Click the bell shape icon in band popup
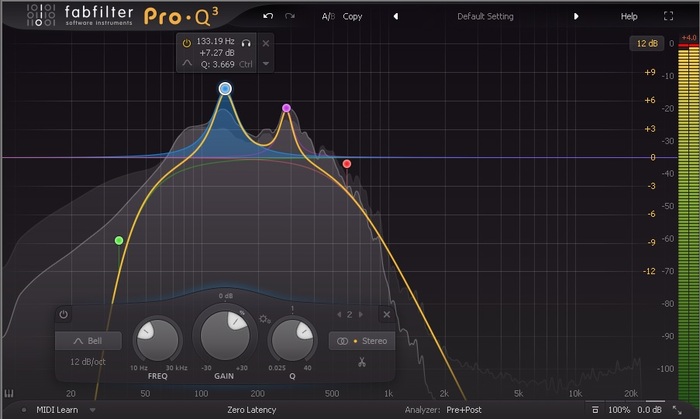This screenshot has width=700, height=419. (187, 63)
